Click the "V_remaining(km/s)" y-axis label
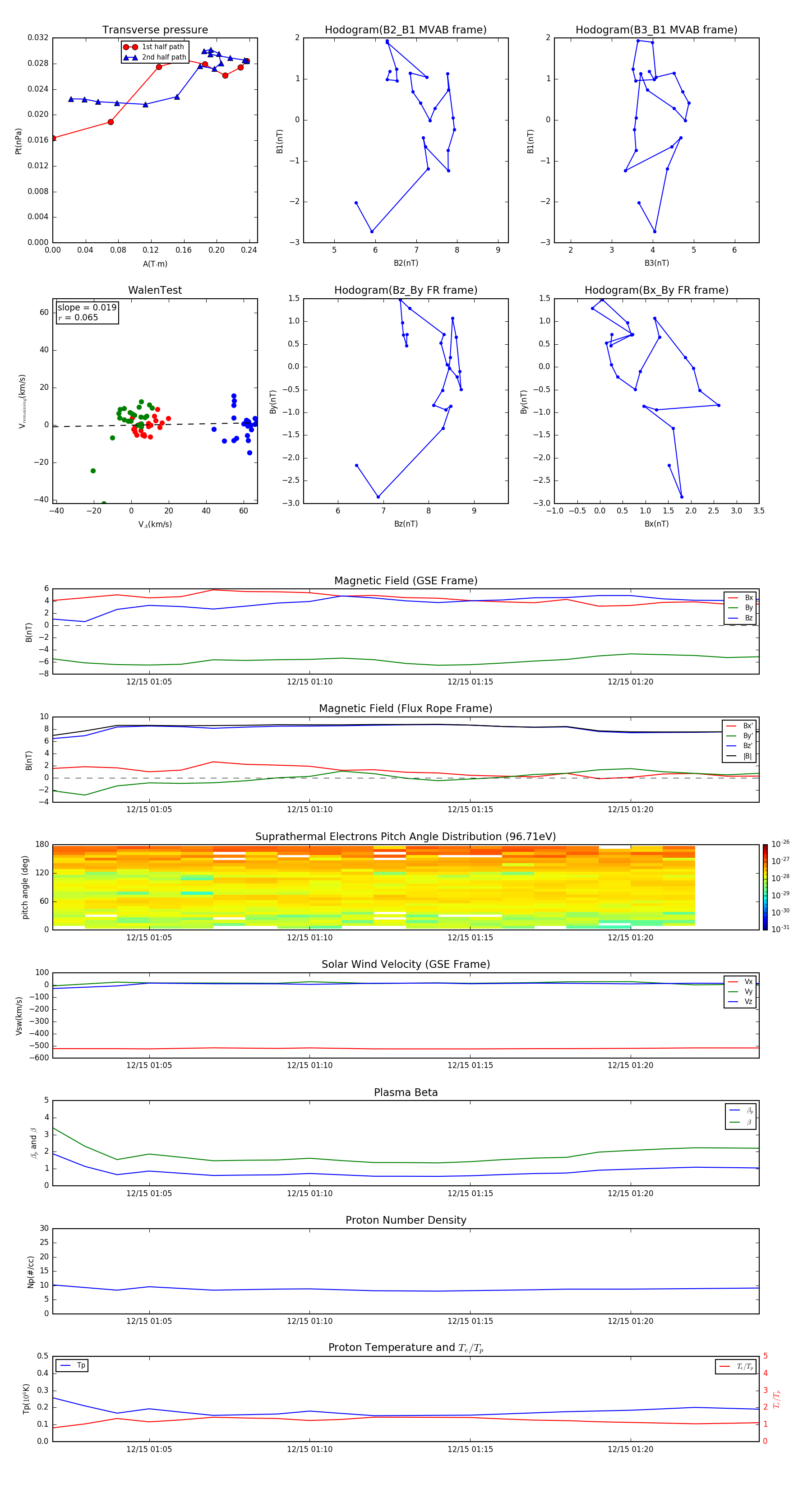This screenshot has height=1489, width=812. [22, 401]
